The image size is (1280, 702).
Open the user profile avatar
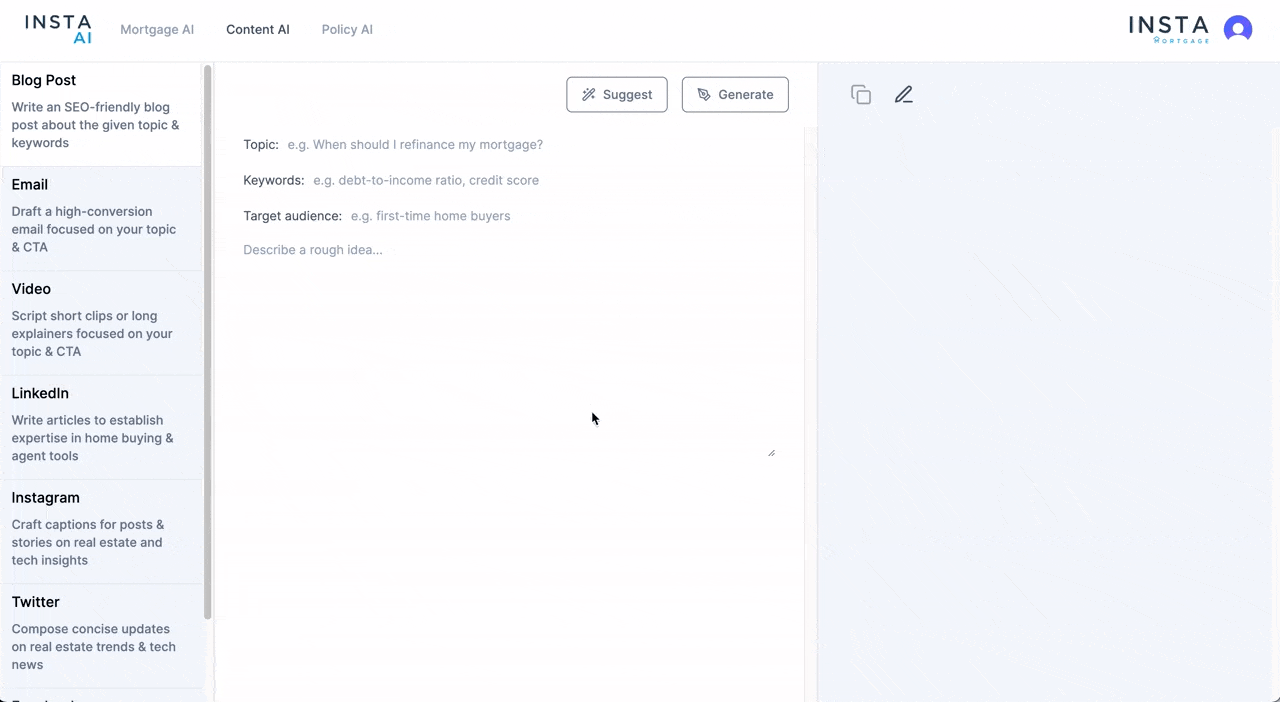coord(1238,29)
